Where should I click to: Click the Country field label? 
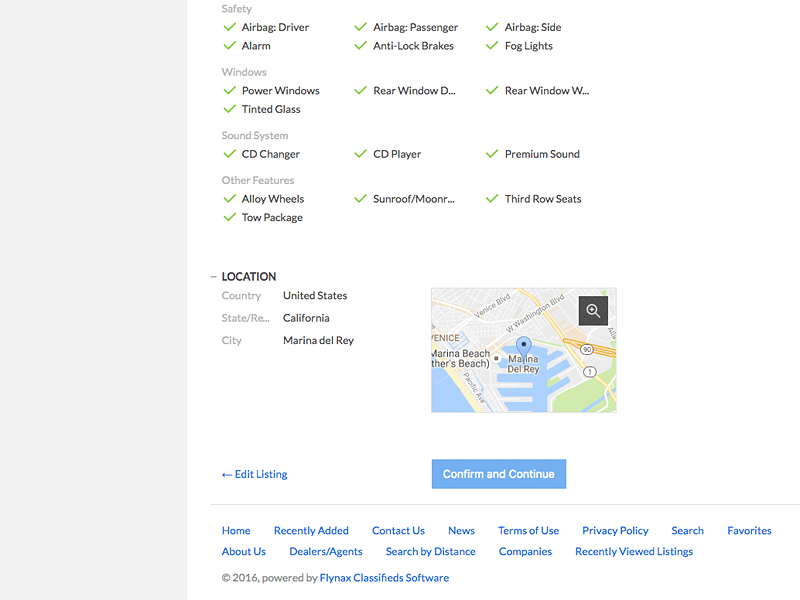click(x=241, y=295)
